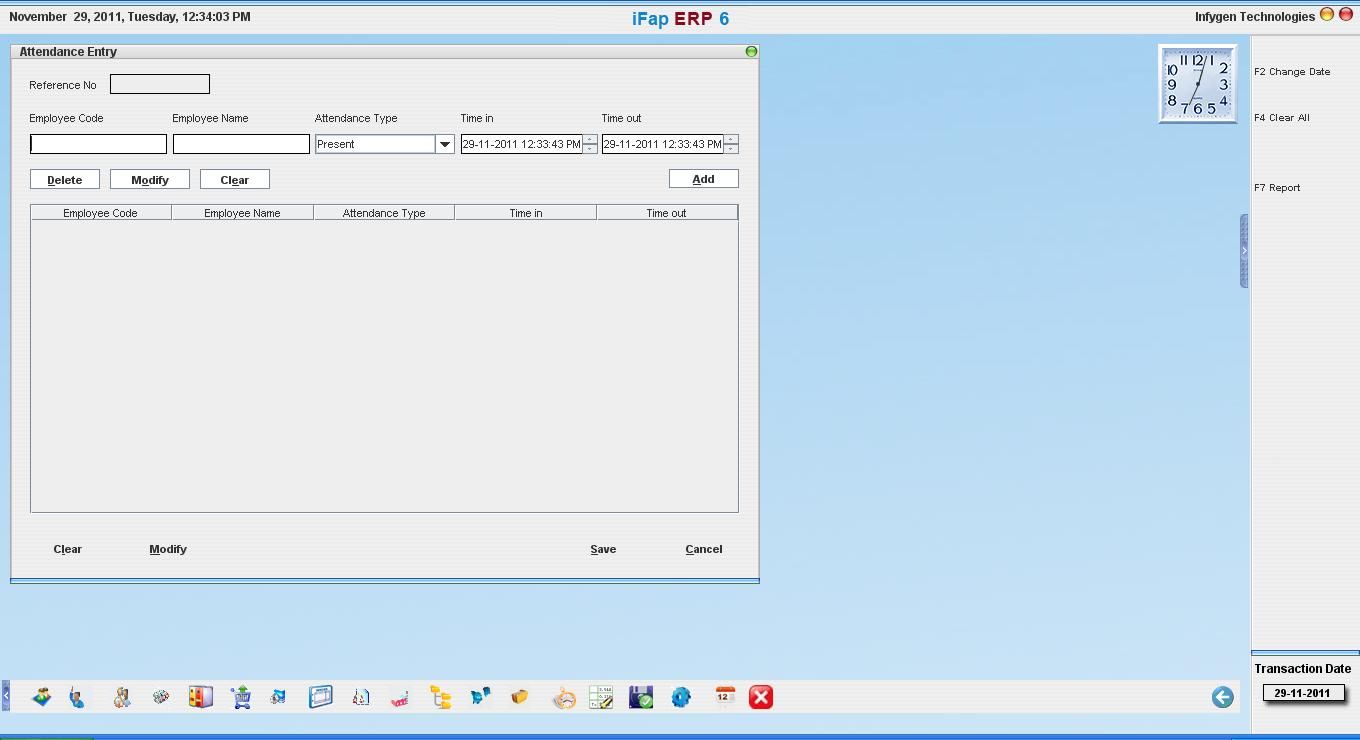The height and width of the screenshot is (740, 1360).
Task: Increase Time in using spinner up arrow
Action: point(590,139)
